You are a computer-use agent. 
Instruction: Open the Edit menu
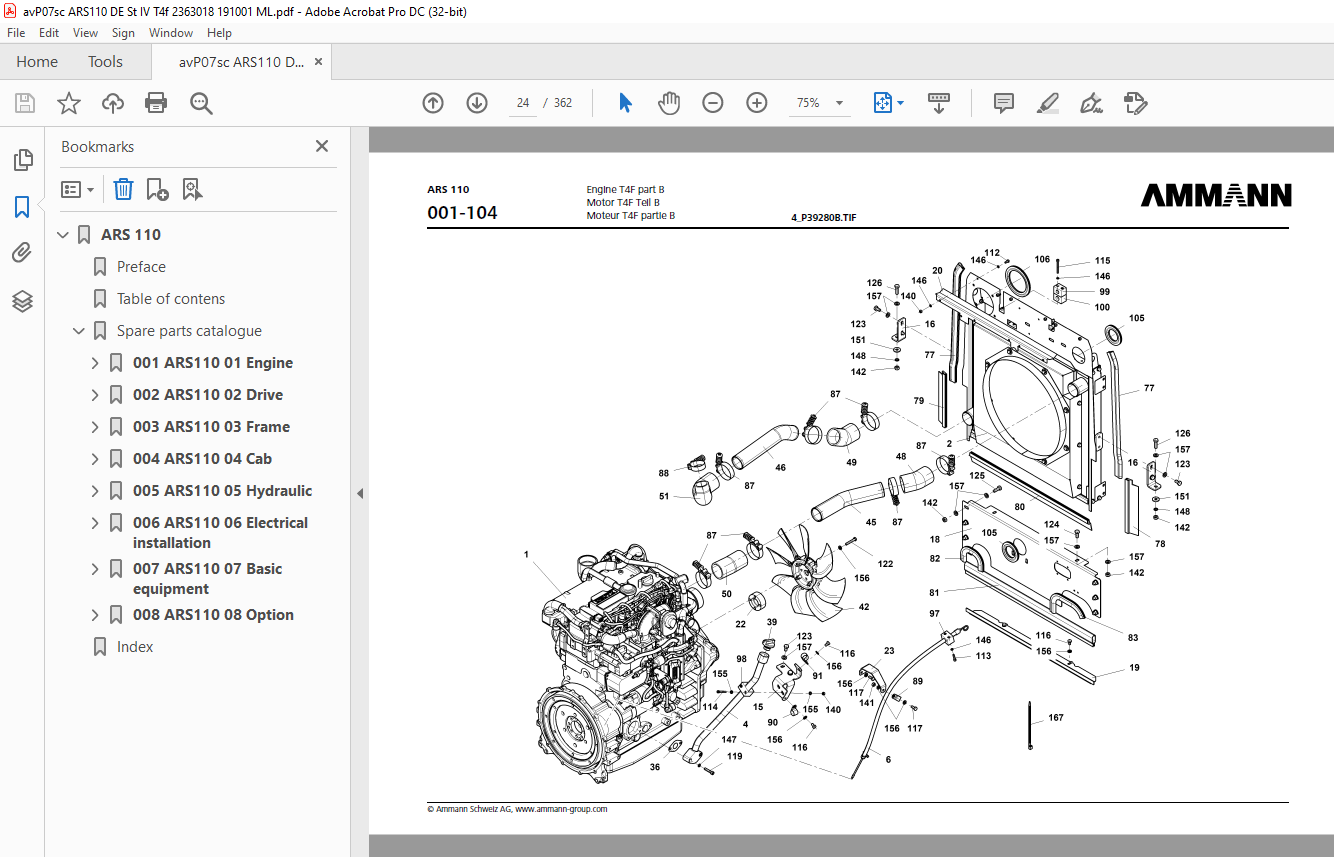point(49,33)
